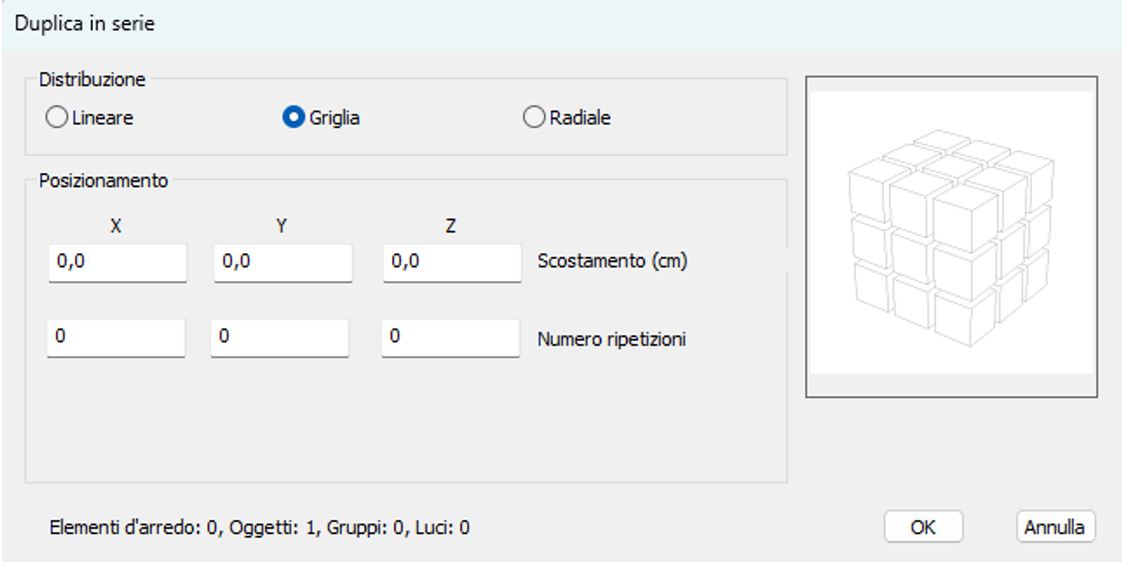Confirm the dialog with OK
Viewport: 1122px width, 562px height.
click(x=923, y=527)
